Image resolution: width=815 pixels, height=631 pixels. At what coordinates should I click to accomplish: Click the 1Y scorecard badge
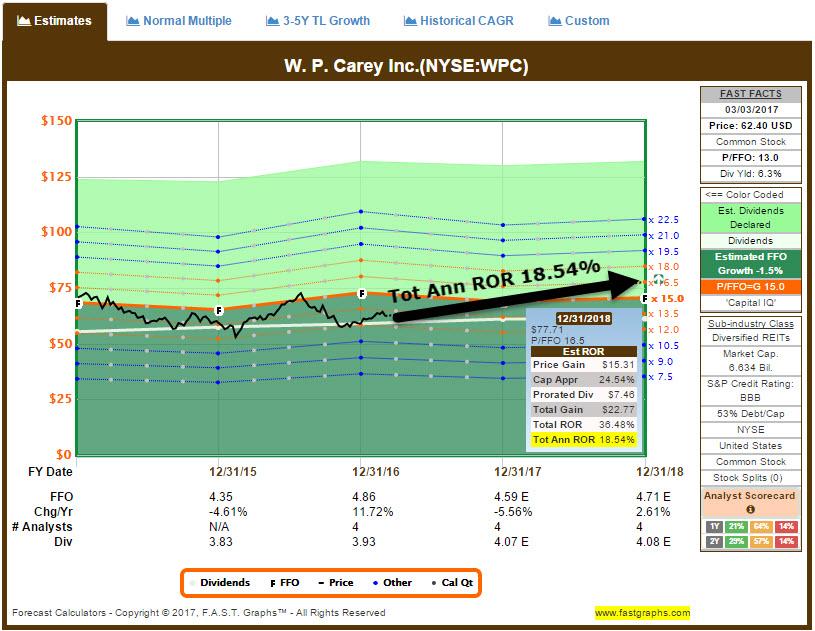[x=715, y=526]
